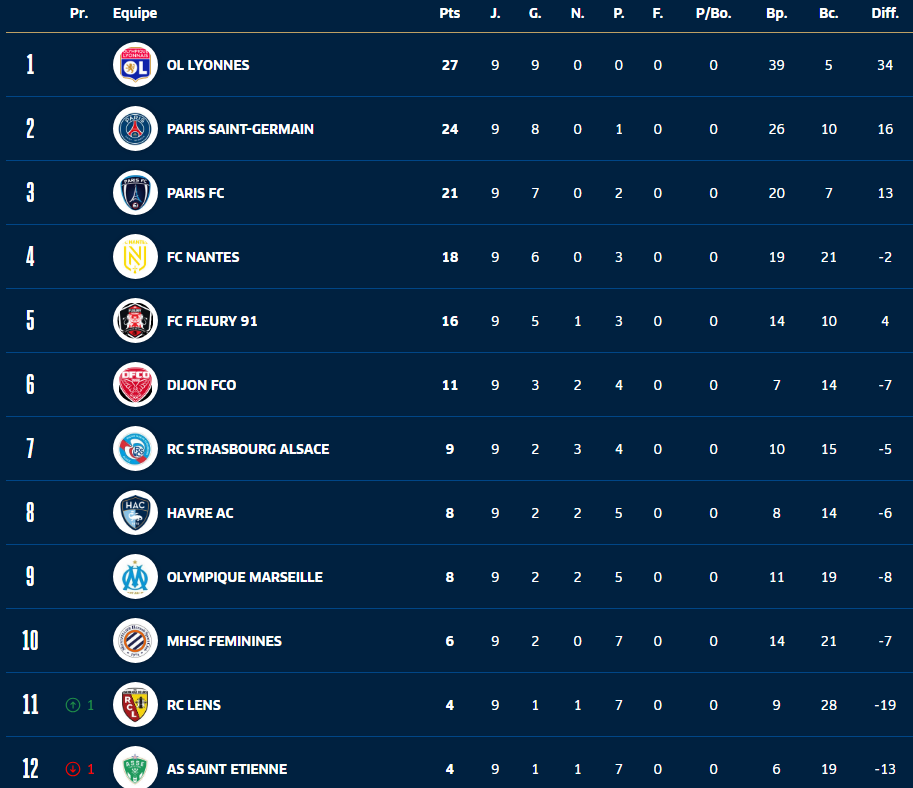Click the red down-arrow progression indicator
The width and height of the screenshot is (913, 788).
click(72, 769)
